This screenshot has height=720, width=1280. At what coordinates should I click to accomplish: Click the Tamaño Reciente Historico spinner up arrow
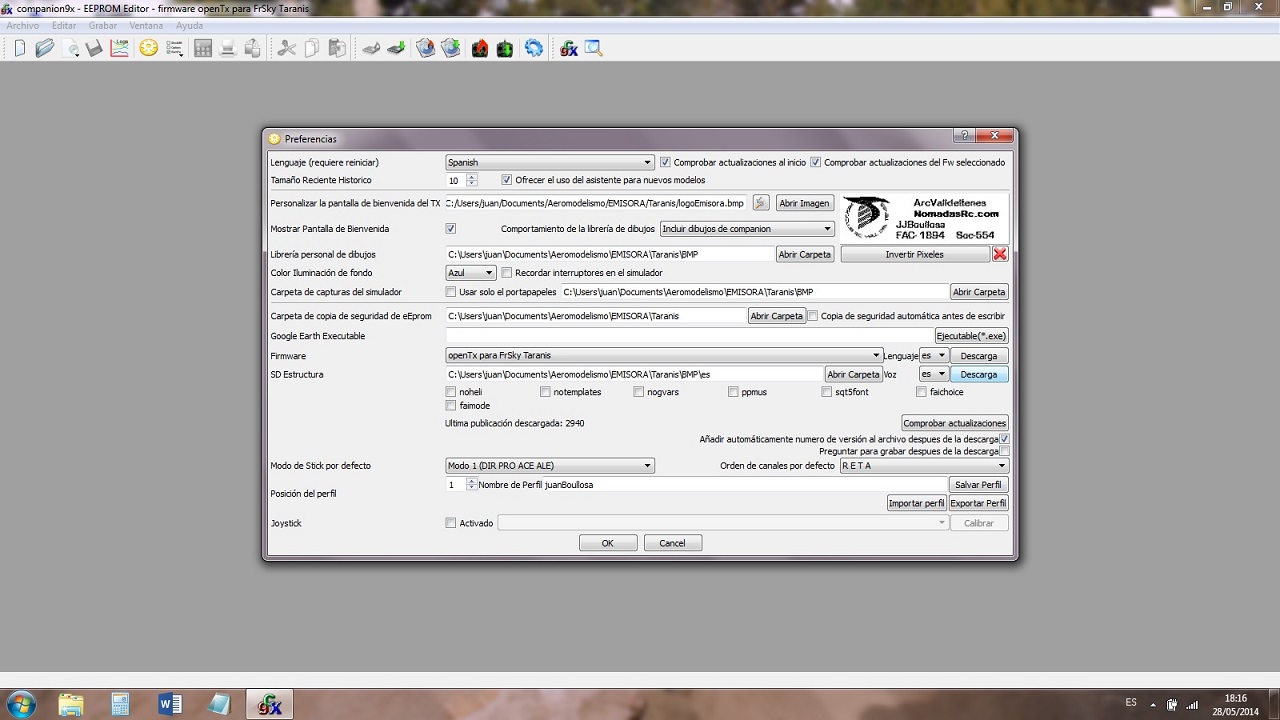tap(472, 177)
